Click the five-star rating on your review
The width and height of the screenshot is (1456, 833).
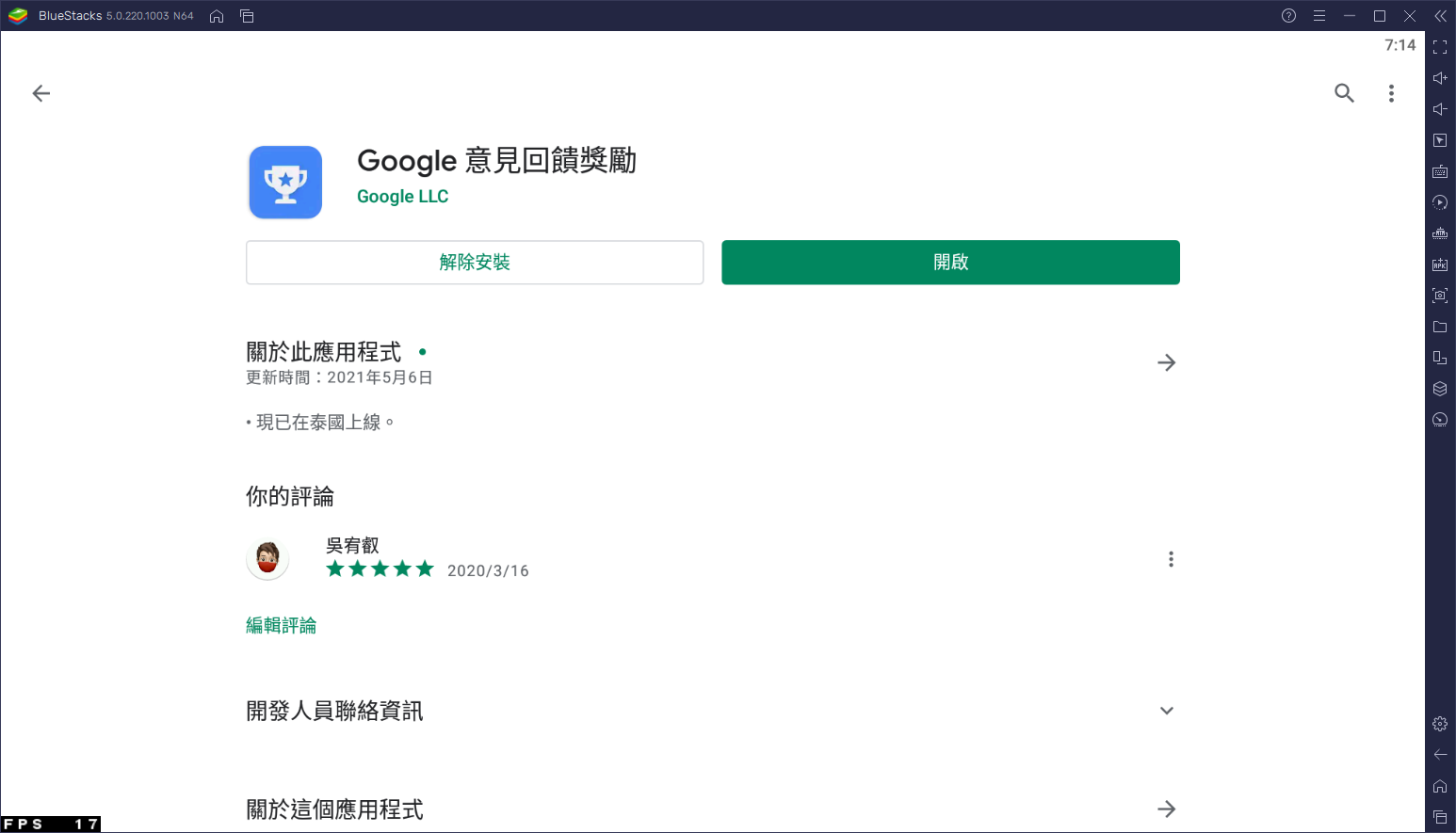pyautogui.click(x=380, y=569)
